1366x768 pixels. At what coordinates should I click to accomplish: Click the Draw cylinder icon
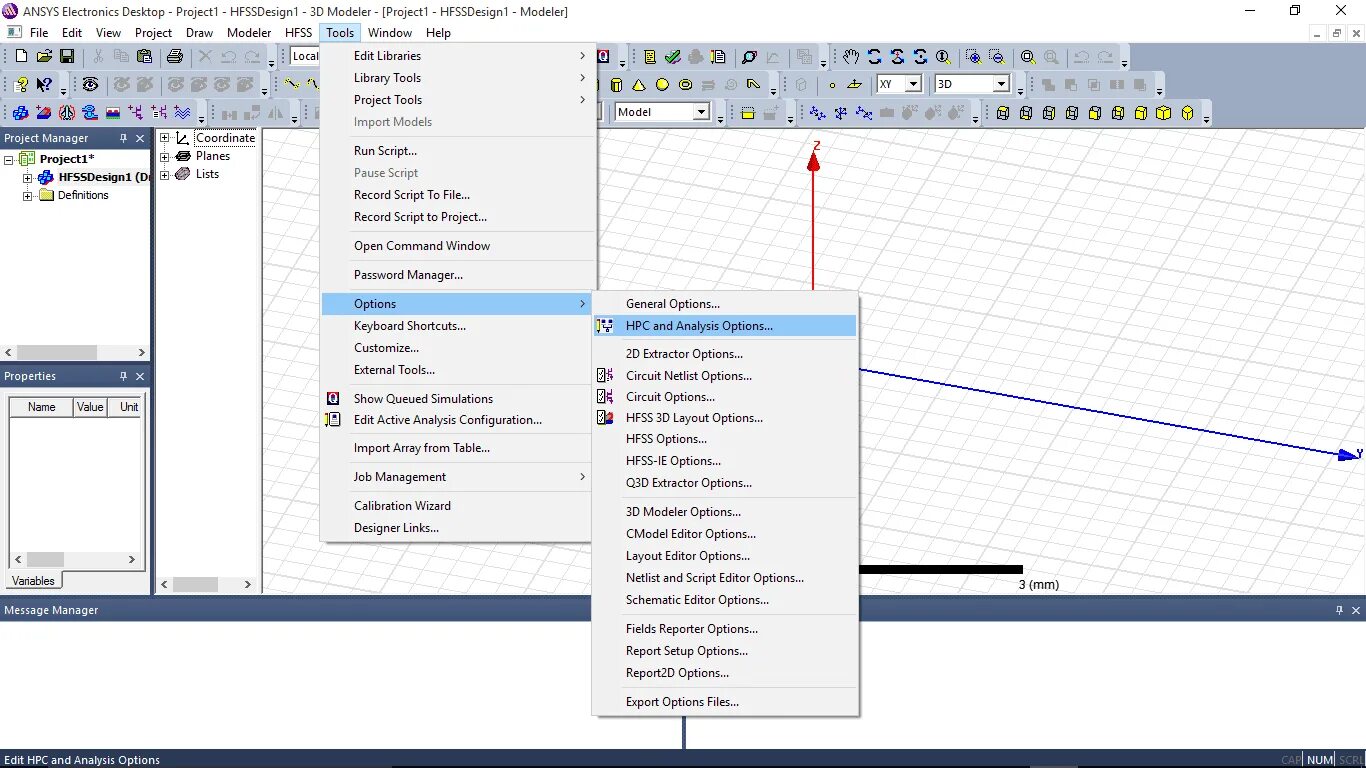(x=616, y=85)
